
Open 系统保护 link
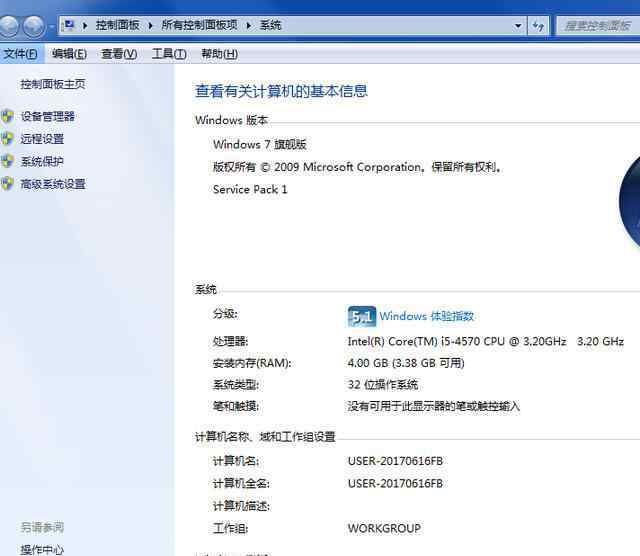tap(42, 161)
